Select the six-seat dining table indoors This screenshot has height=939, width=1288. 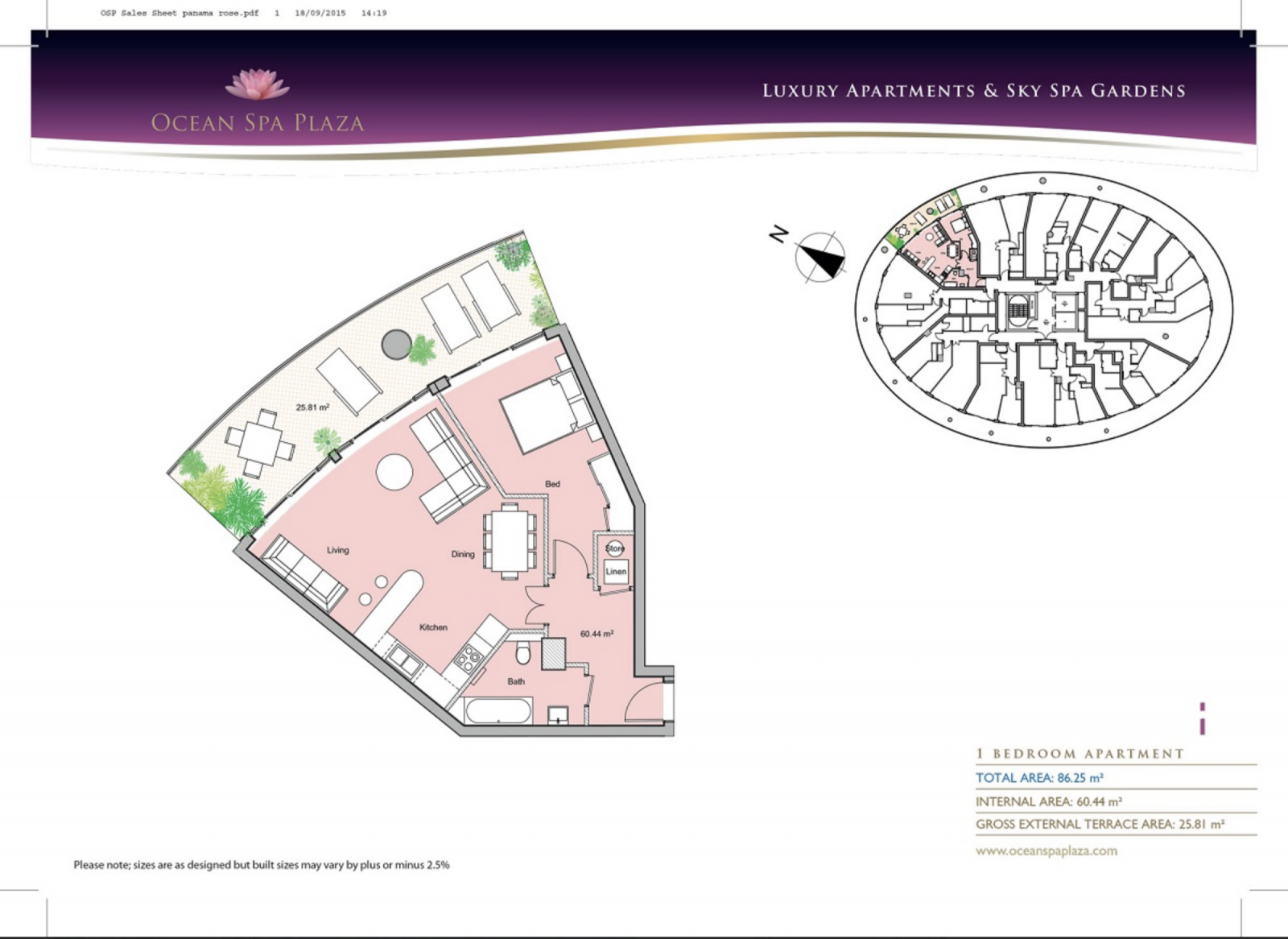coord(510,541)
